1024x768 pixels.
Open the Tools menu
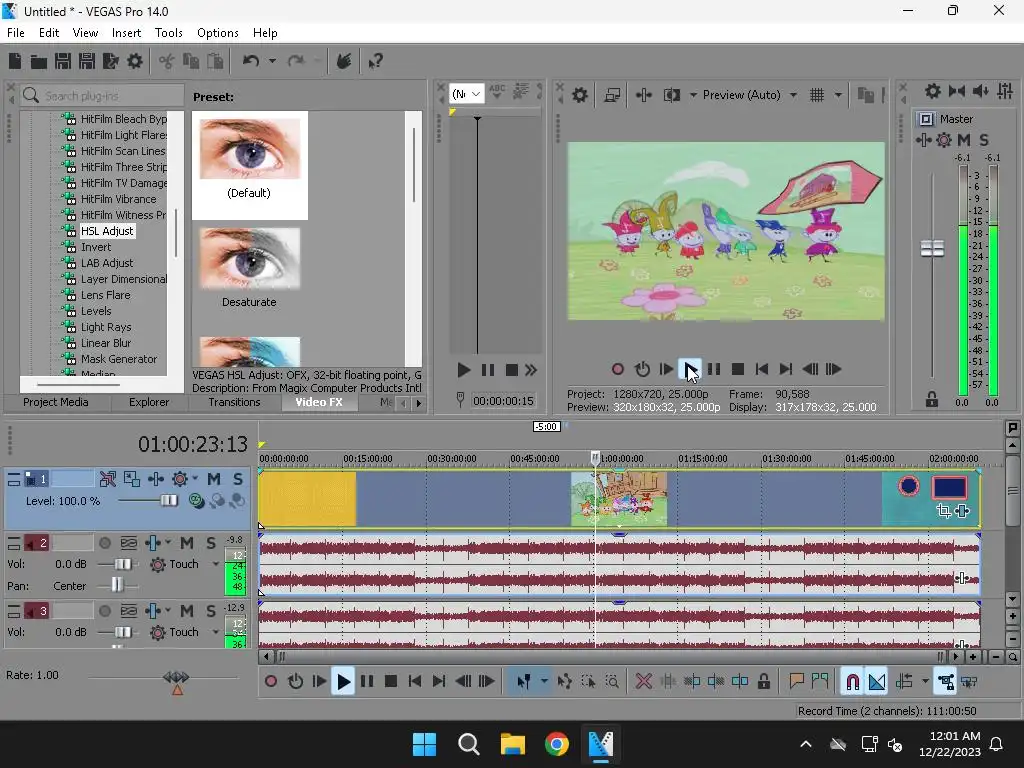168,33
